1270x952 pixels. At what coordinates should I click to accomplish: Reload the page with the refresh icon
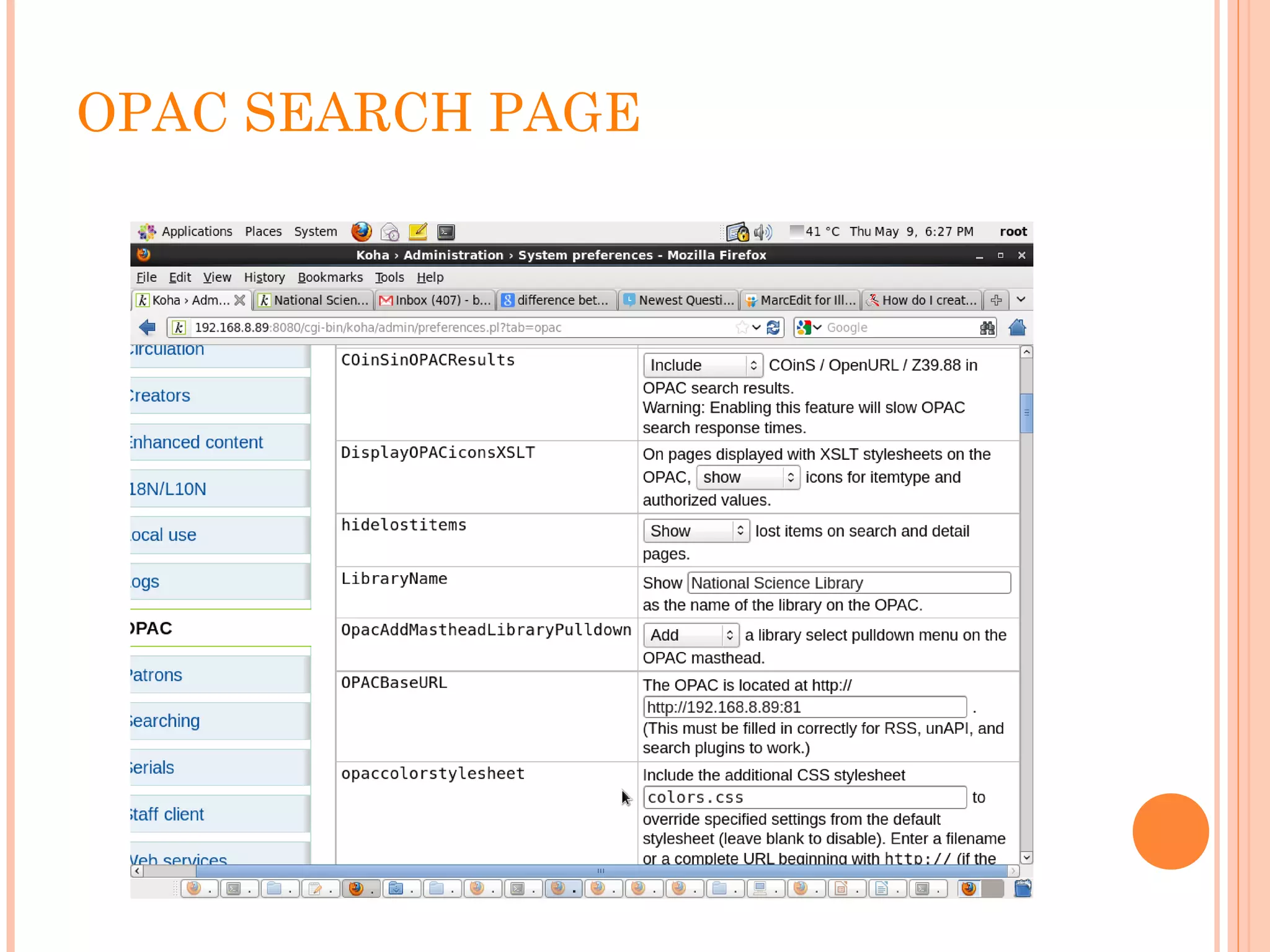click(773, 327)
